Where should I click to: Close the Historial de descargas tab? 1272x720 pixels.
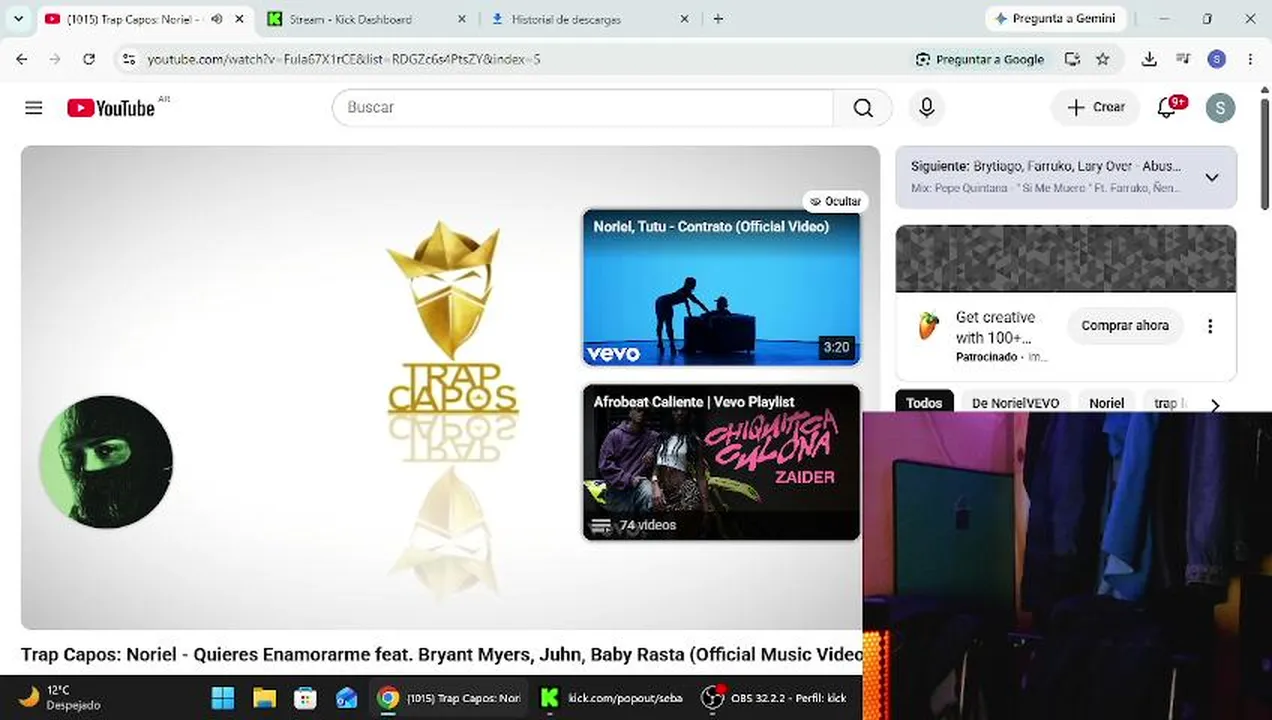[x=684, y=19]
